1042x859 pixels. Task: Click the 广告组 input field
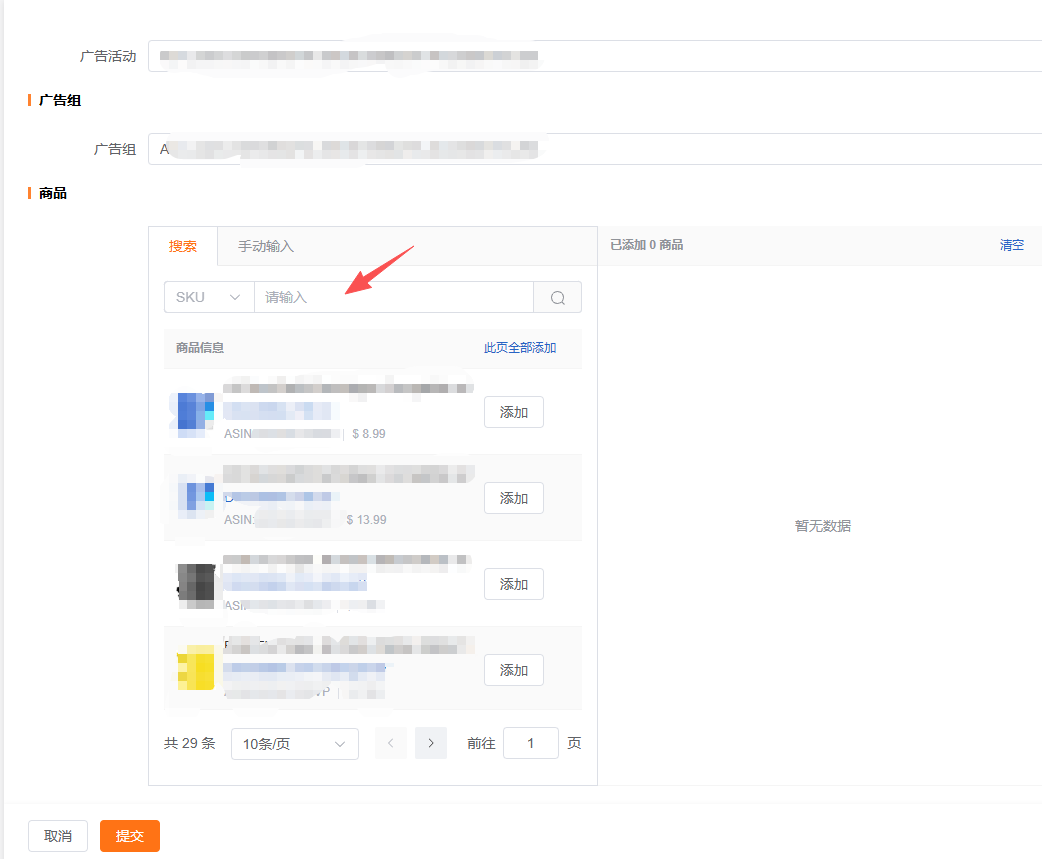point(594,149)
